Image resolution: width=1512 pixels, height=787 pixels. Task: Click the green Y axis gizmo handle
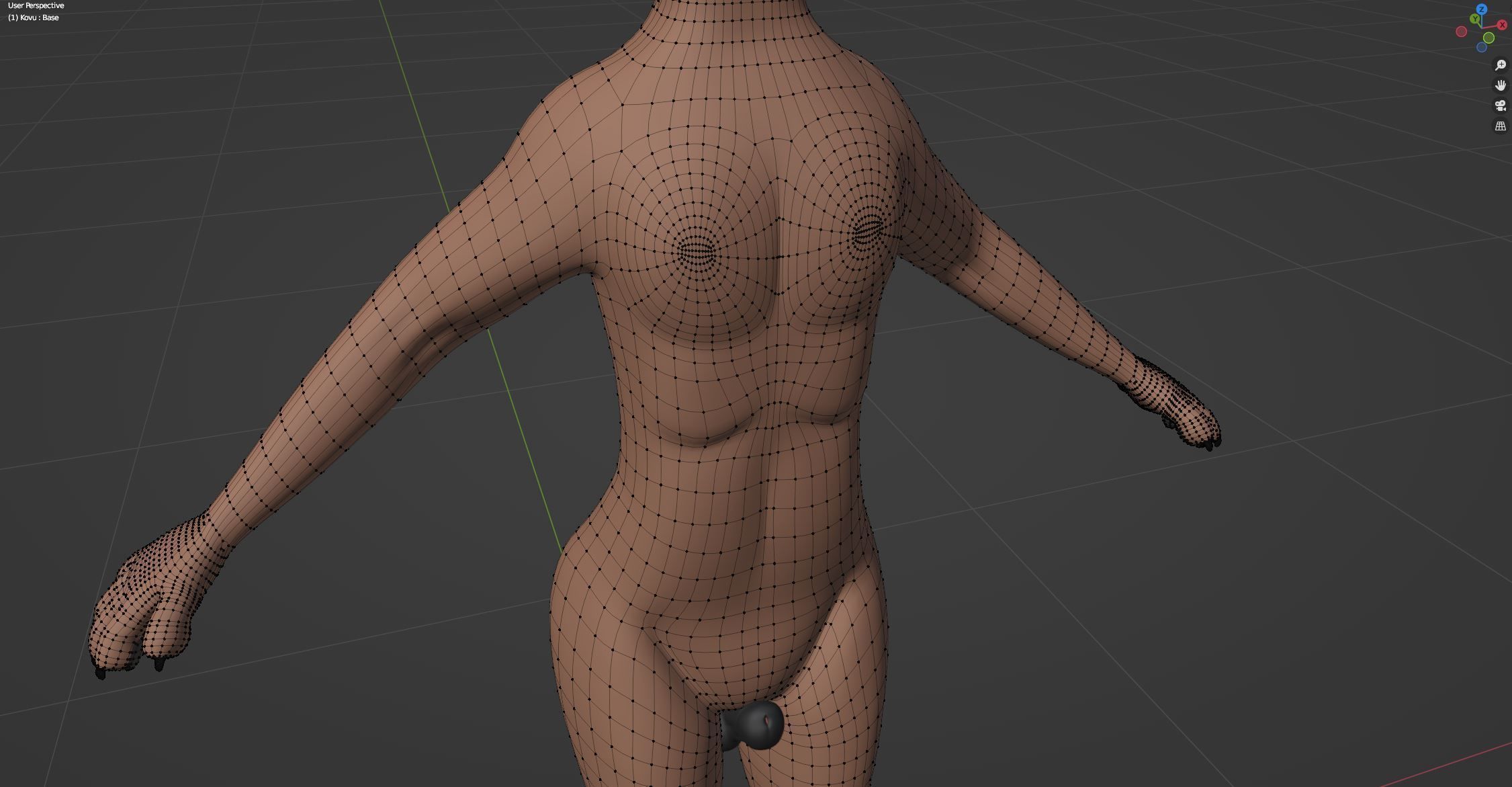(1475, 19)
